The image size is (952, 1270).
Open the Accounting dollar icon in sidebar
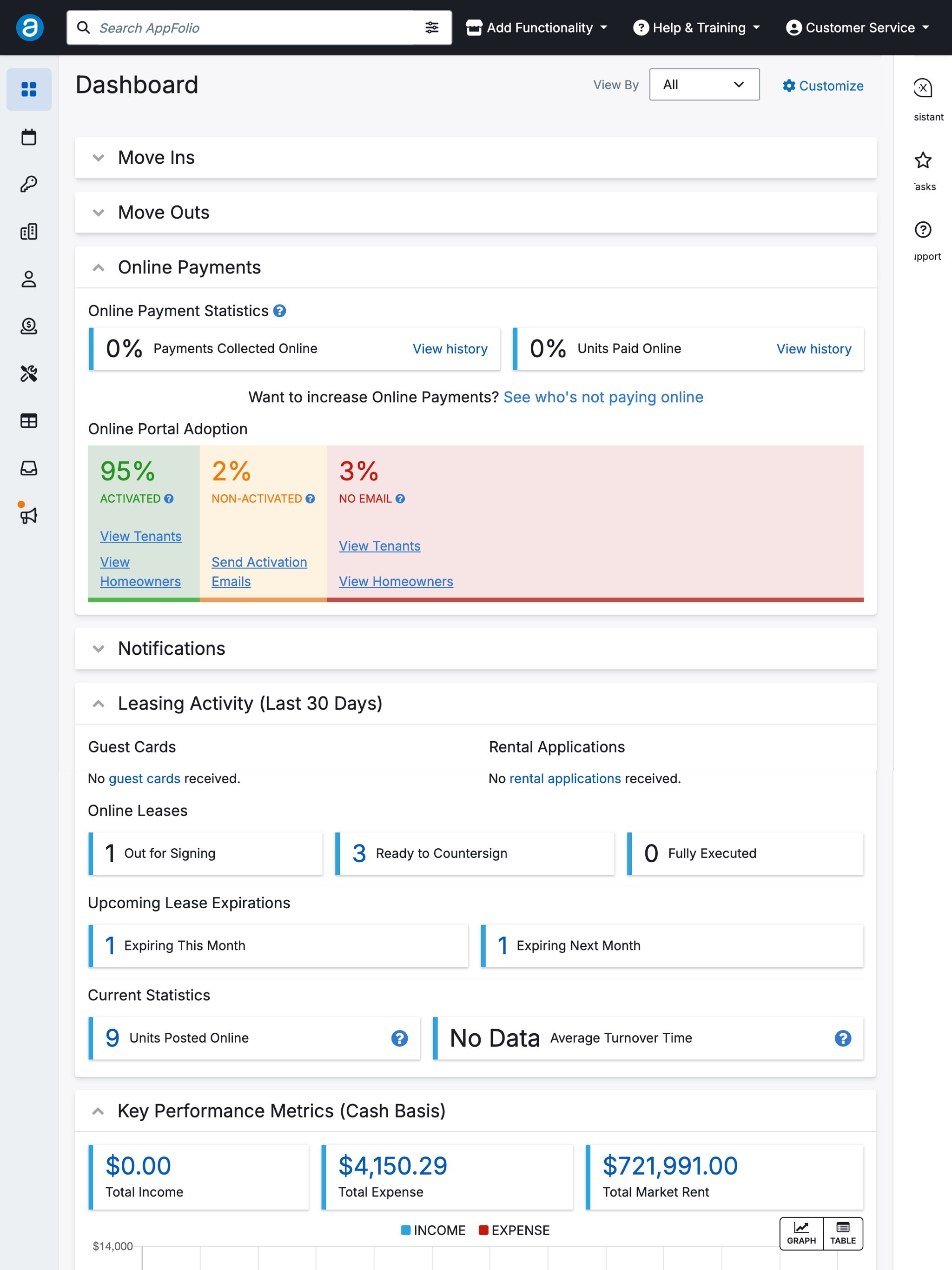[29, 326]
